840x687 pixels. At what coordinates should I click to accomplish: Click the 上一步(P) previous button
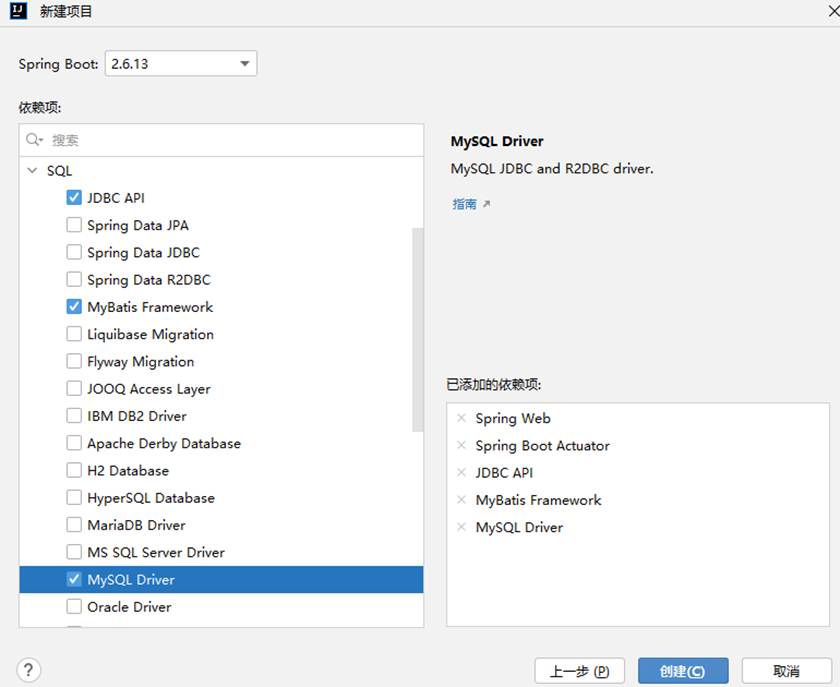click(580, 671)
